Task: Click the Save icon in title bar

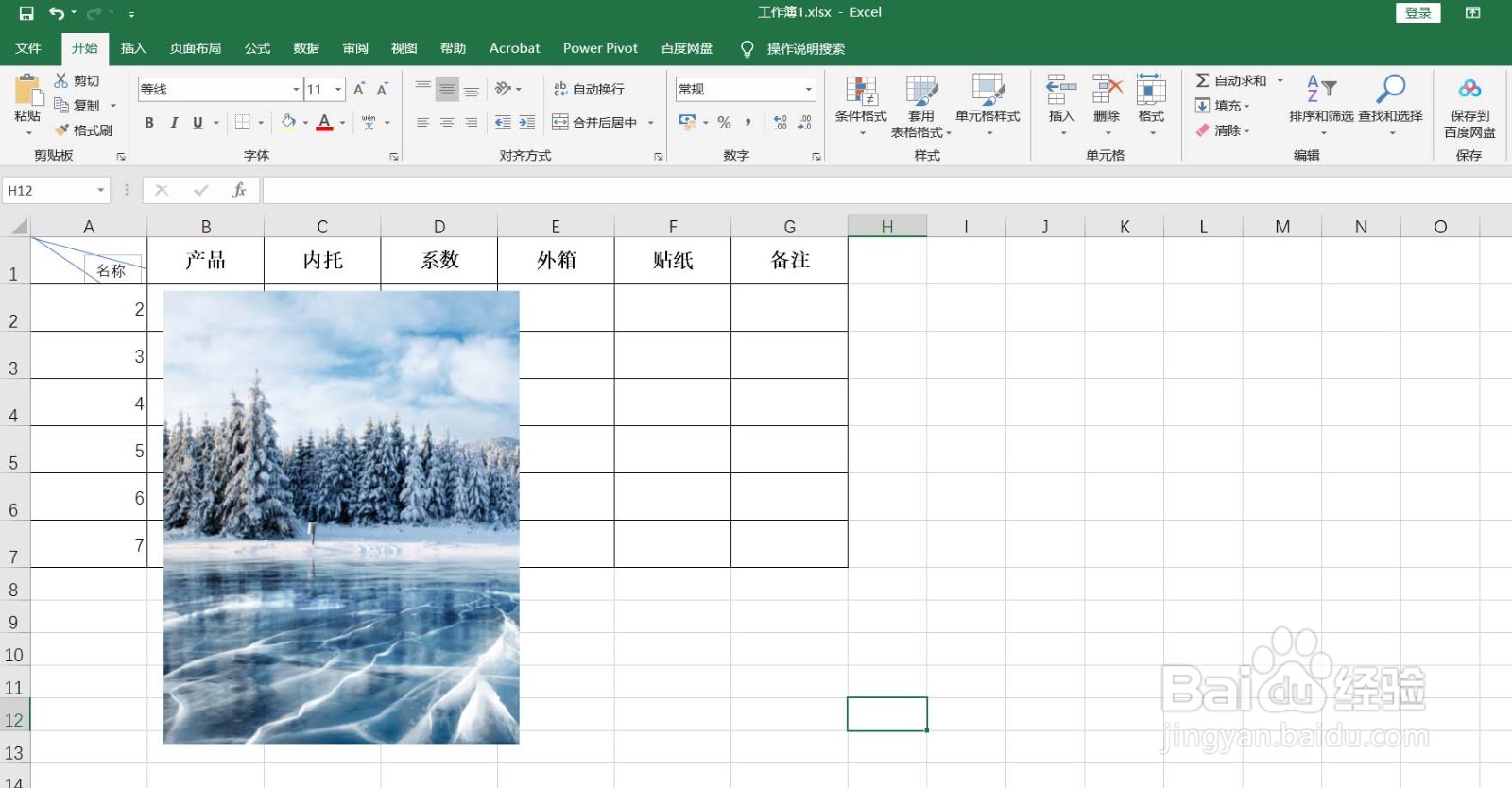Action: click(26, 13)
